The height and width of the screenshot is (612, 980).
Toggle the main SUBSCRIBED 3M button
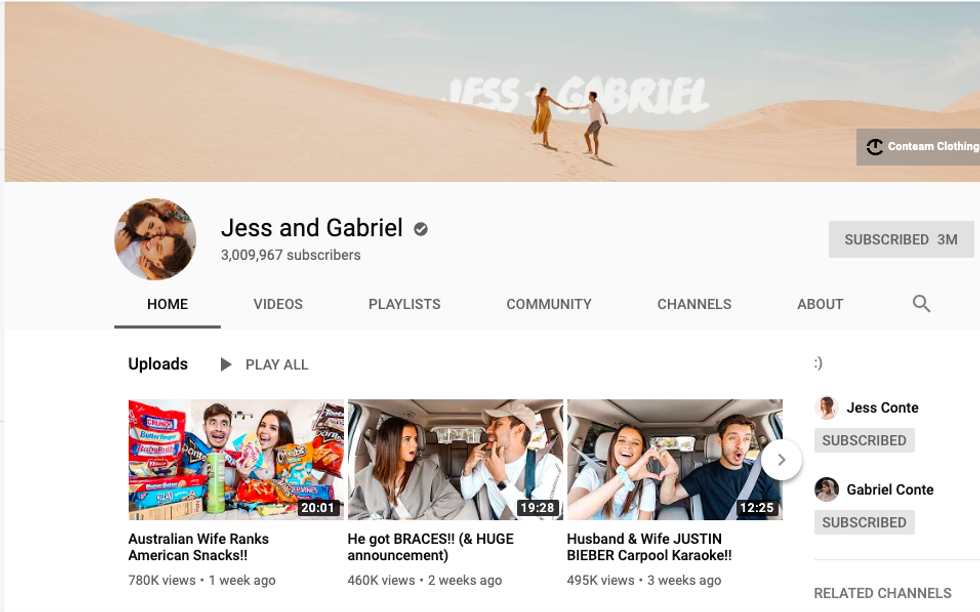coord(900,240)
